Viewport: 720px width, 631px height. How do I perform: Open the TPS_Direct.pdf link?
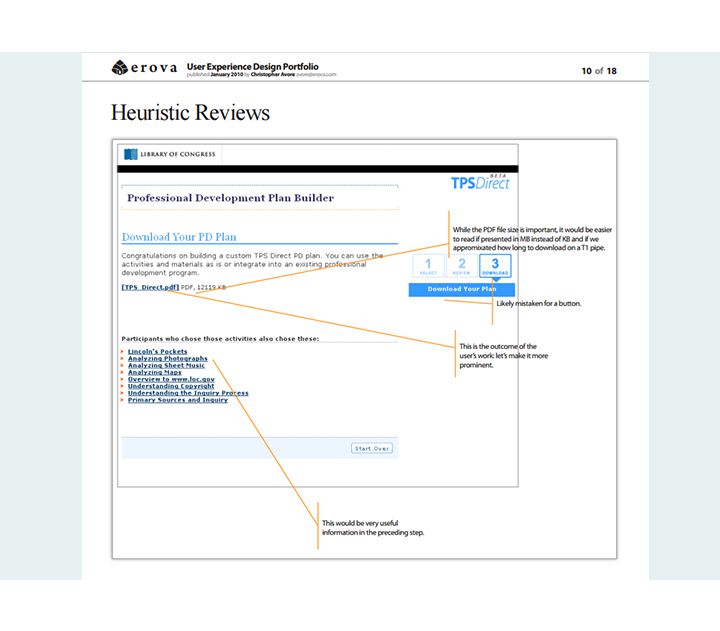point(150,287)
